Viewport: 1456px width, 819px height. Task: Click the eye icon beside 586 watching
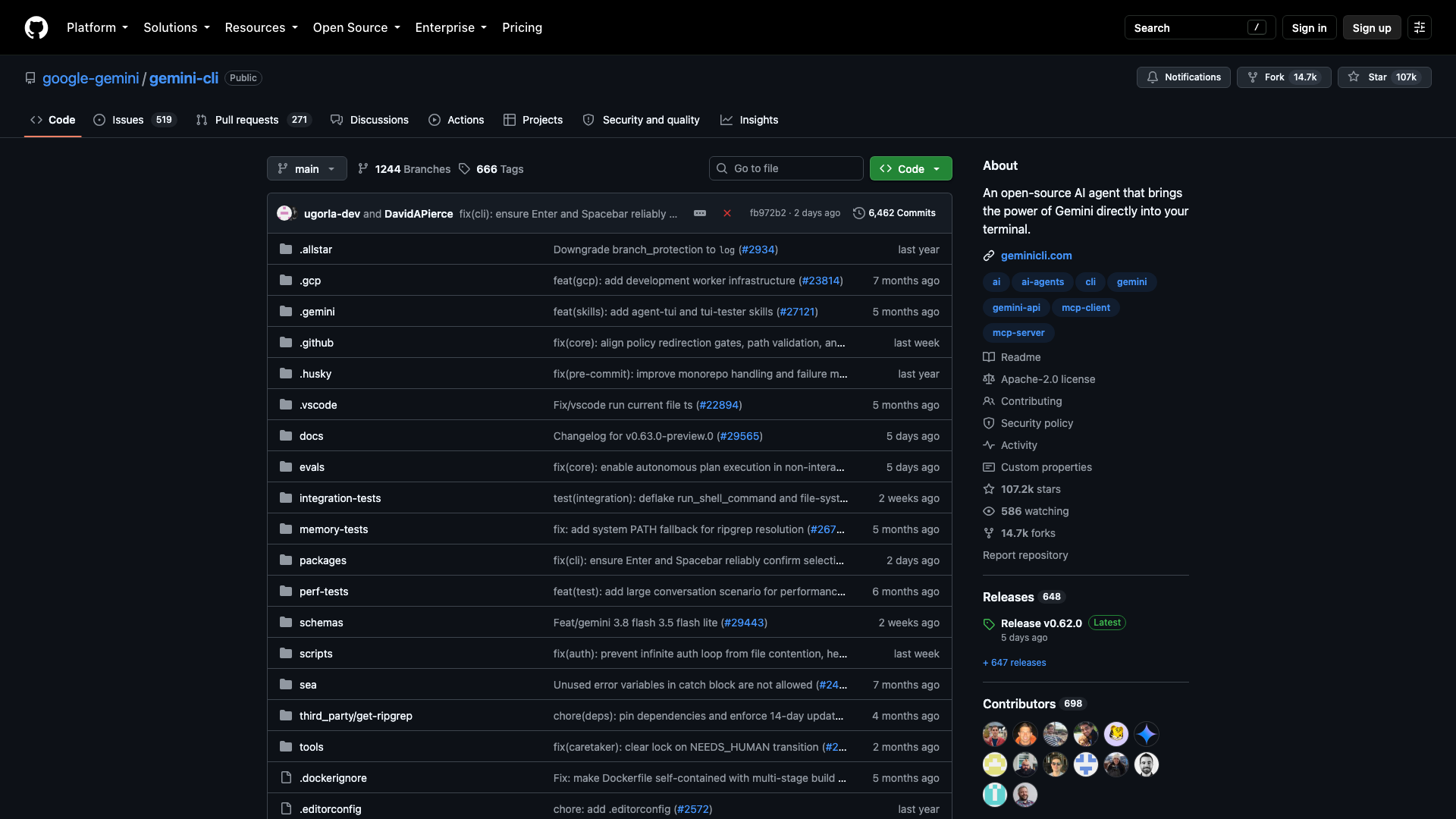point(989,511)
